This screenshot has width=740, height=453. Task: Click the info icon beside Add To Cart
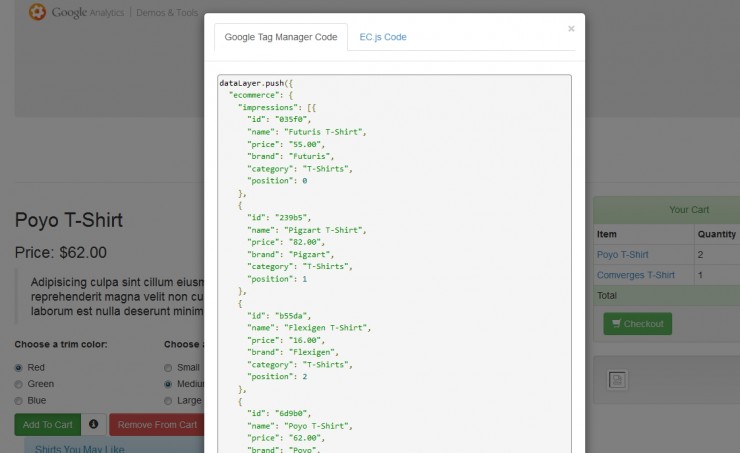pyautogui.click(x=93, y=424)
